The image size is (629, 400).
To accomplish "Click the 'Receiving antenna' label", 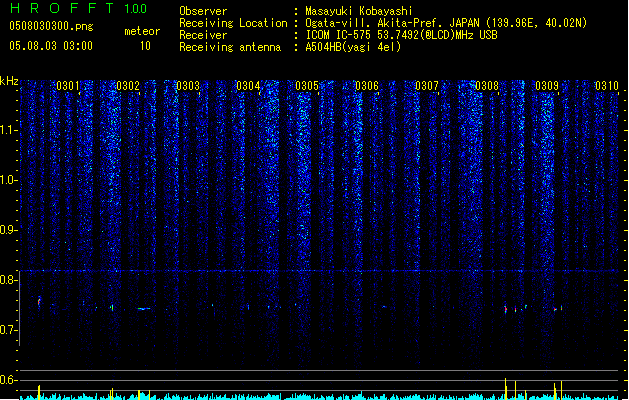I will (230, 47).
